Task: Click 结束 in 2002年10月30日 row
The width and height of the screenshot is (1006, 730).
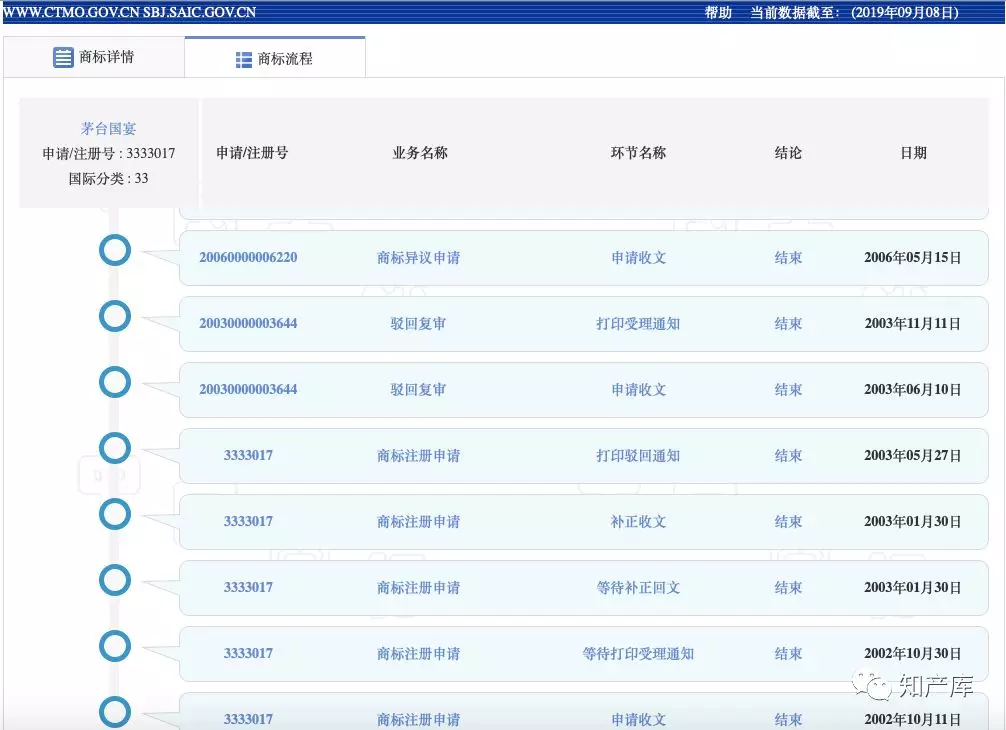Action: [x=788, y=654]
